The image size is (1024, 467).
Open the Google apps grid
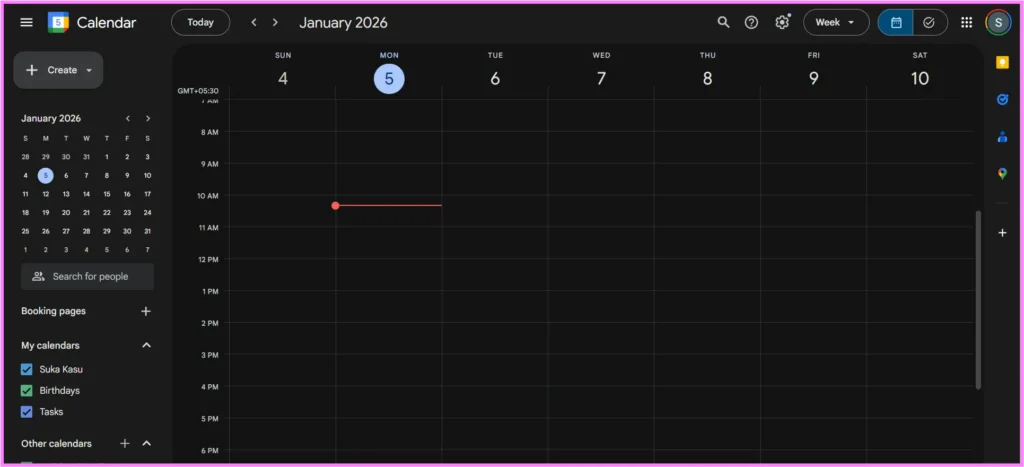(966, 22)
